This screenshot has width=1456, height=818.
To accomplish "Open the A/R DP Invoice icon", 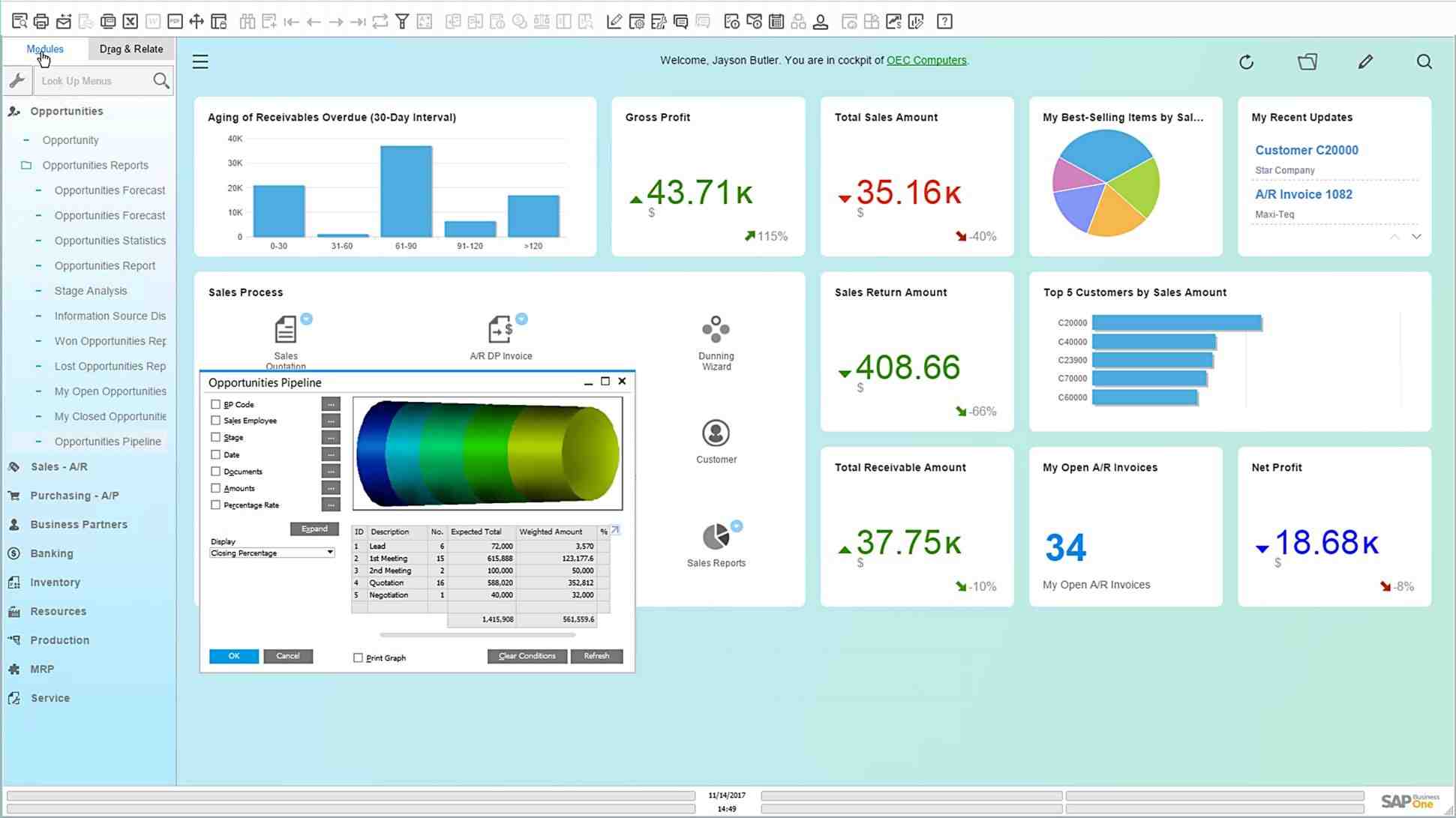I will 502,329.
